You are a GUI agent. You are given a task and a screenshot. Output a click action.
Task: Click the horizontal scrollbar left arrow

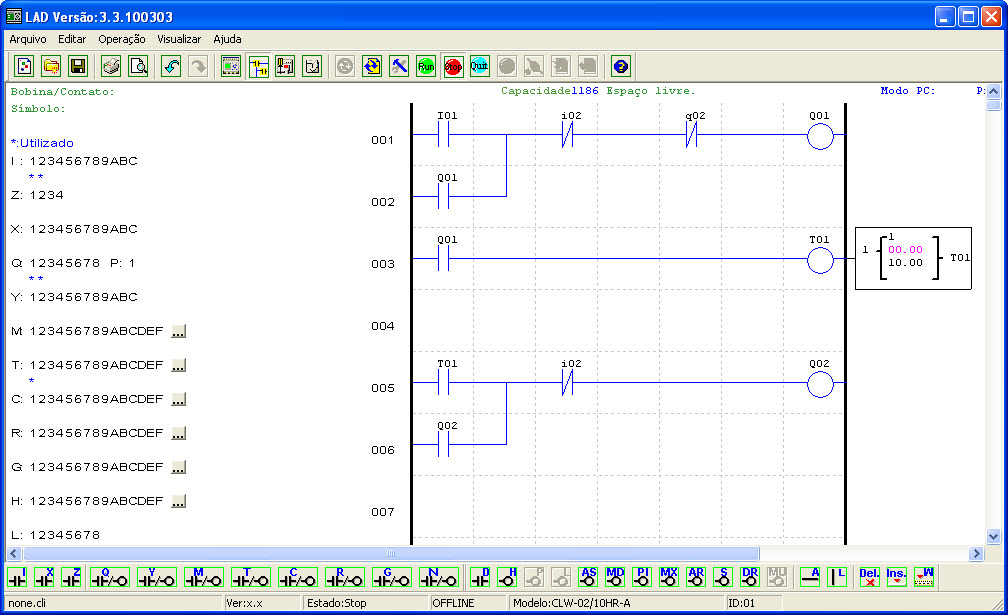[14, 553]
